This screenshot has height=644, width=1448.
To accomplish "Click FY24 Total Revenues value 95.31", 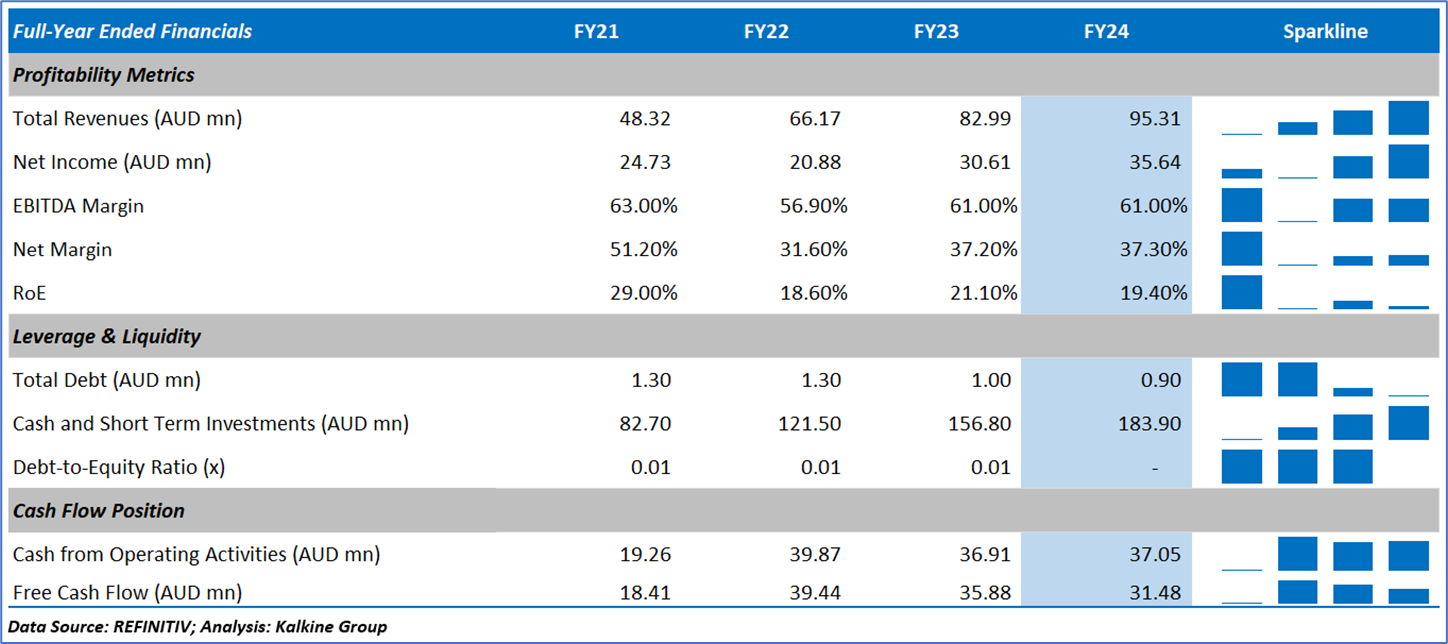I will coord(1155,119).
